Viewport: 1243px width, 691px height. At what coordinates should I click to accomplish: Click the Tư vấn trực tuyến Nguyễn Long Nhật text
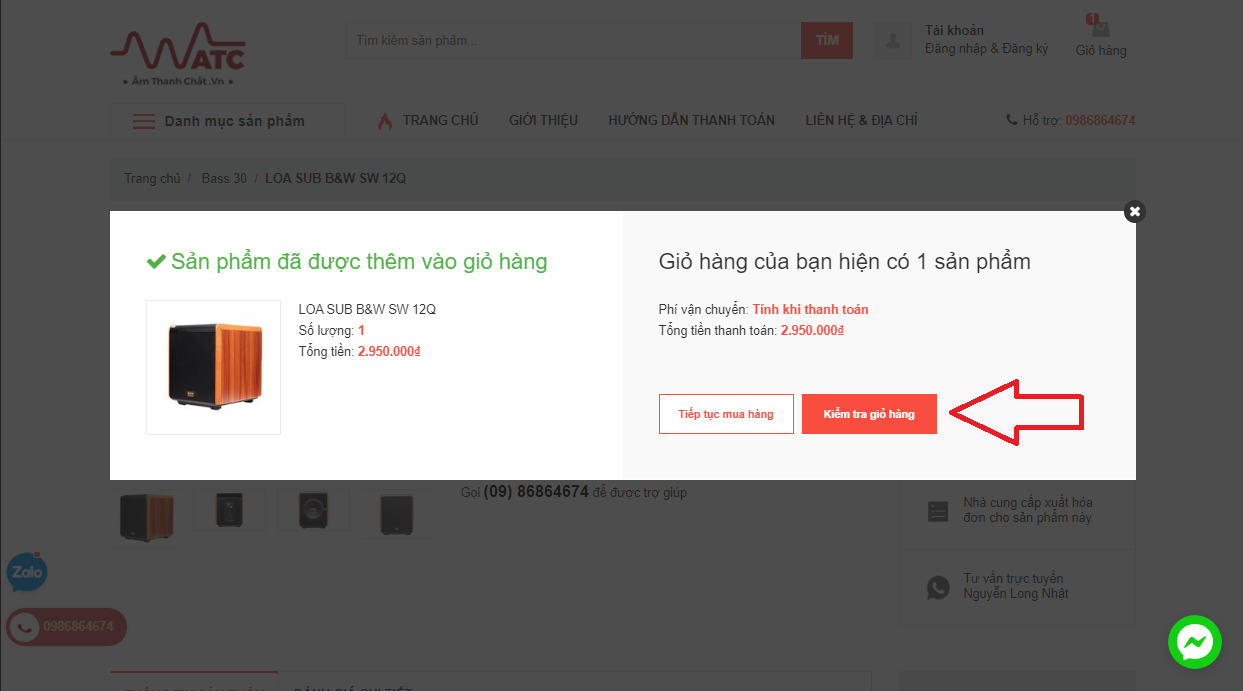click(1016, 586)
